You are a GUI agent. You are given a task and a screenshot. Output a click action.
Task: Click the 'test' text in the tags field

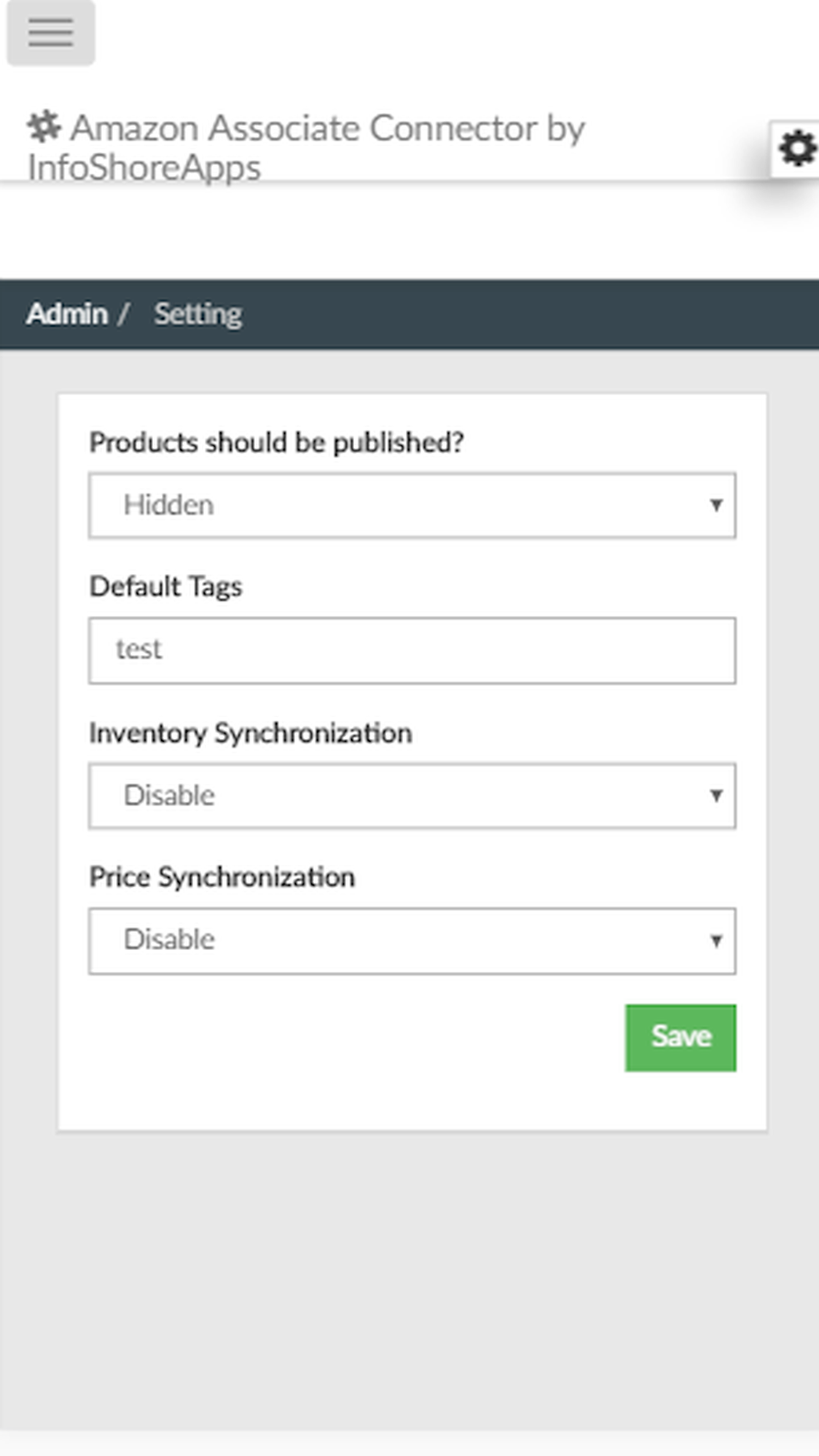138,650
